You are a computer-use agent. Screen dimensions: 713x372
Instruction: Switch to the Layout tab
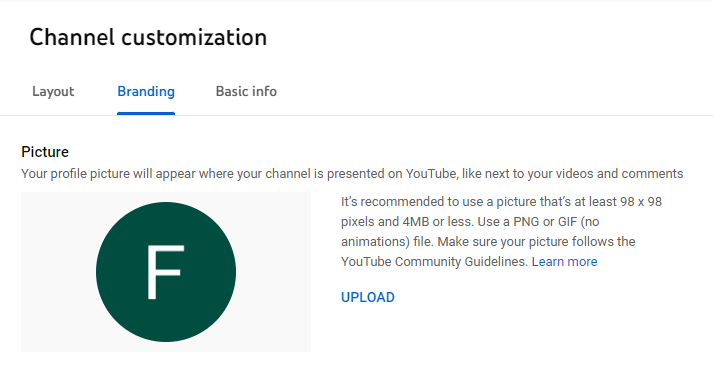click(53, 91)
